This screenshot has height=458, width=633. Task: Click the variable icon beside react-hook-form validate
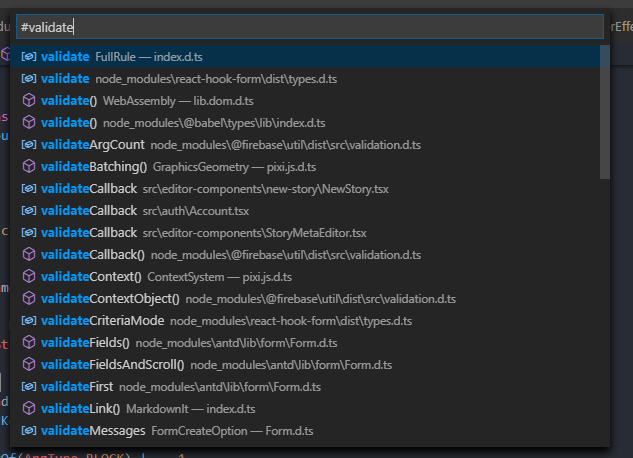tap(29, 79)
